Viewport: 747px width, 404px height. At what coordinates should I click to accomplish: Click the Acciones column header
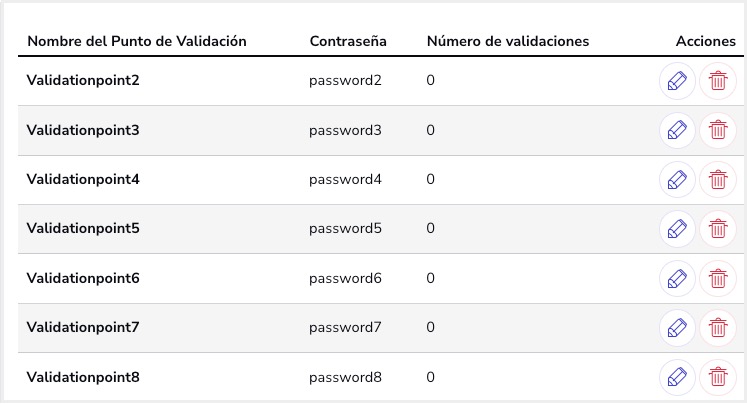[x=706, y=41]
